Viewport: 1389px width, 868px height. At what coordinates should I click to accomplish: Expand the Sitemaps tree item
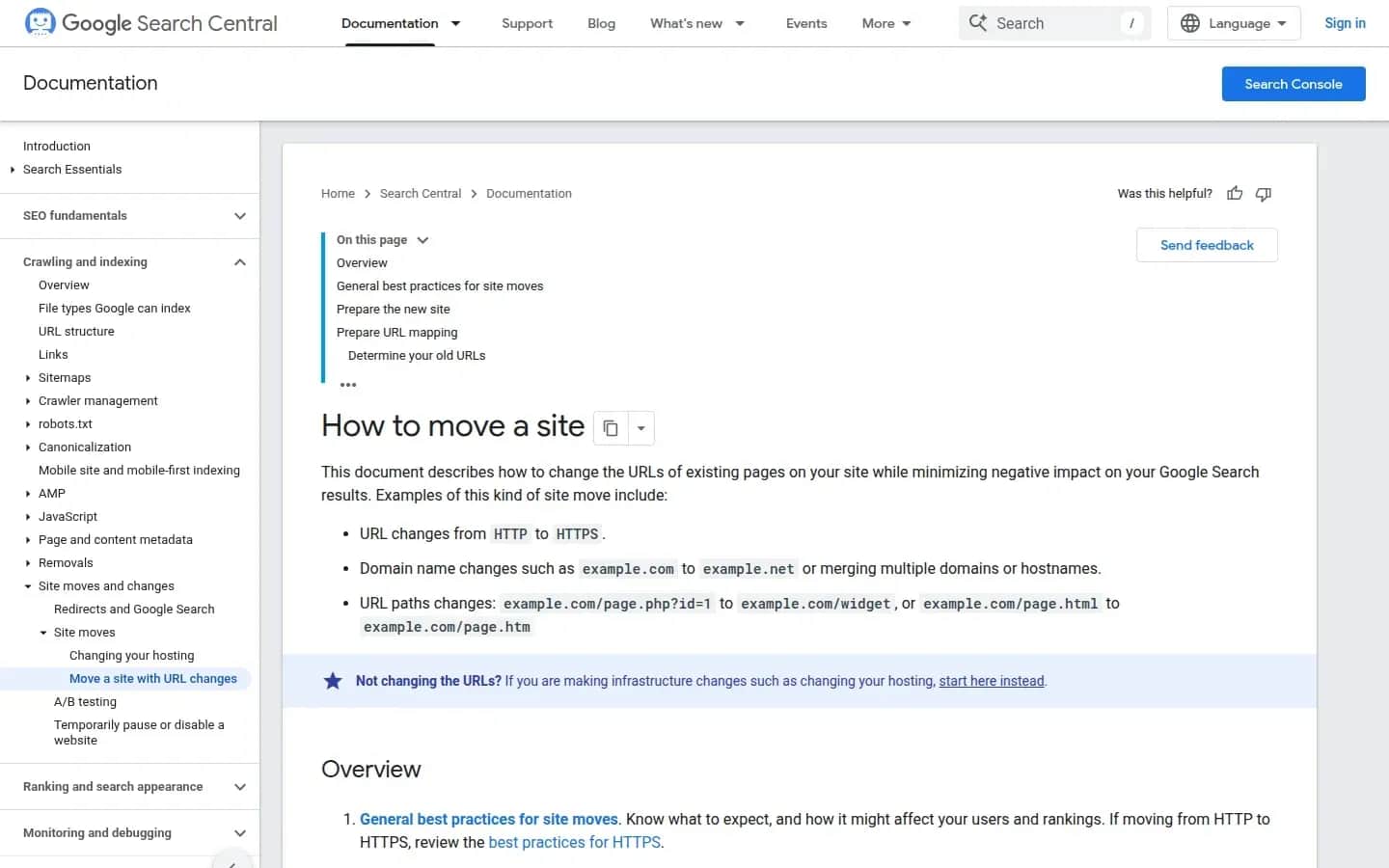[x=28, y=378]
